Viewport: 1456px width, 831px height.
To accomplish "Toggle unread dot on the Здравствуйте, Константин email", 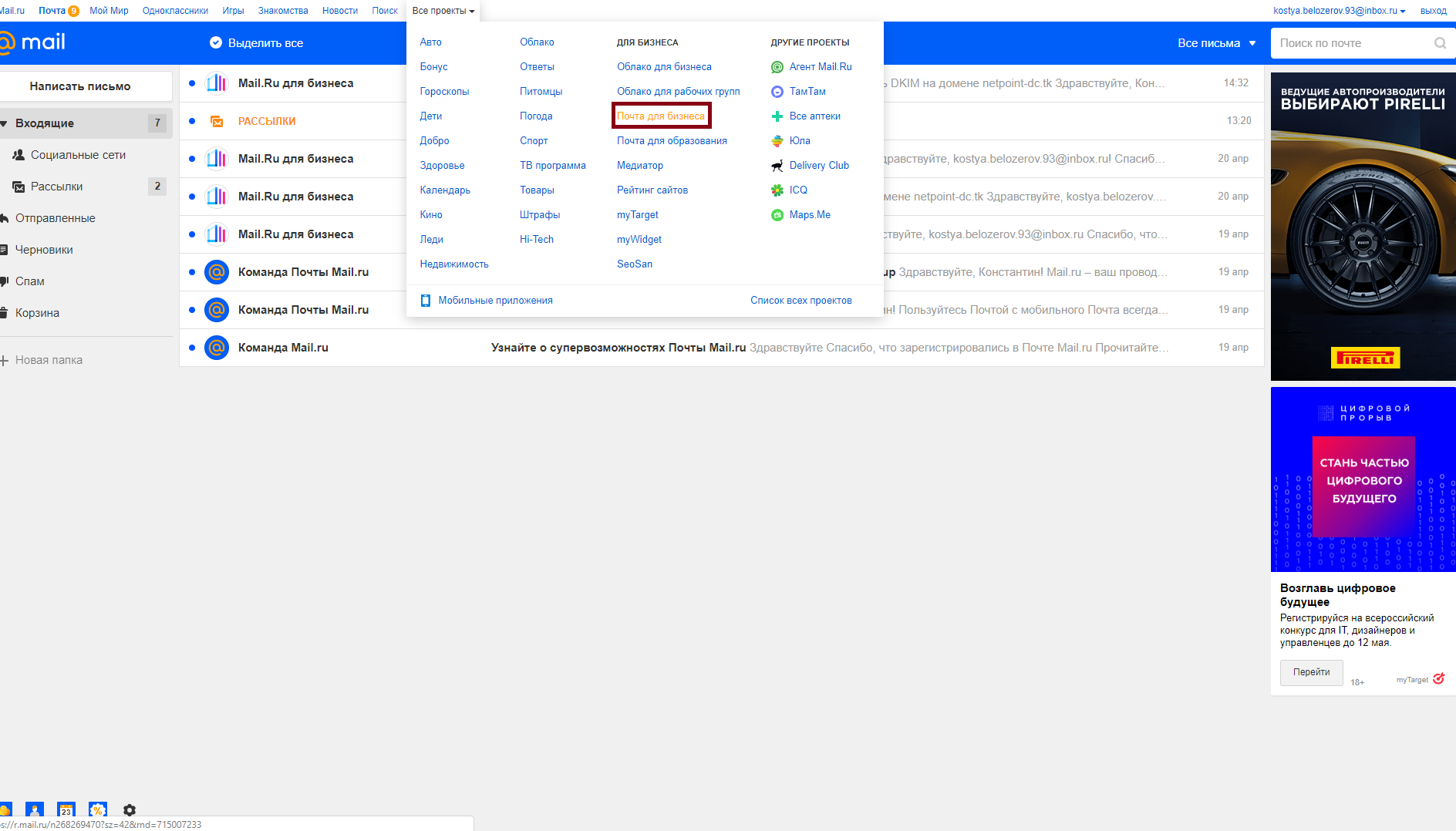I will [192, 272].
